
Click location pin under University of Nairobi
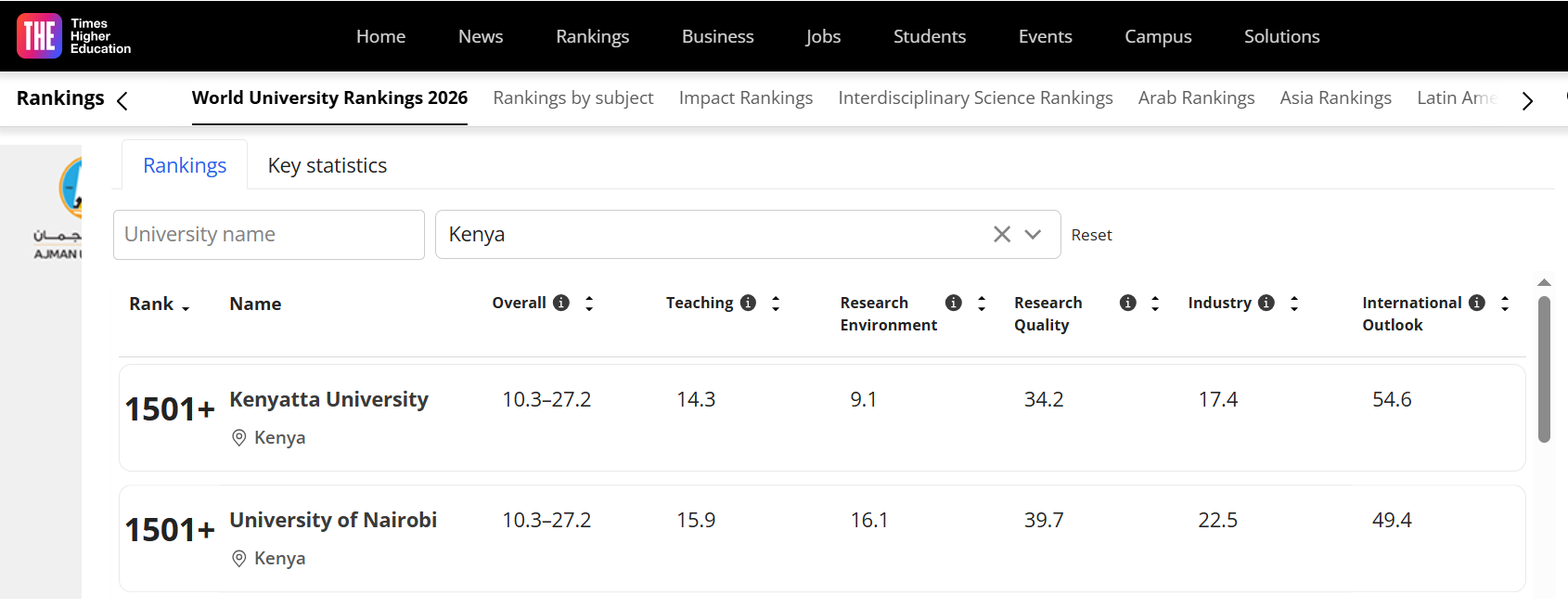pyautogui.click(x=238, y=558)
